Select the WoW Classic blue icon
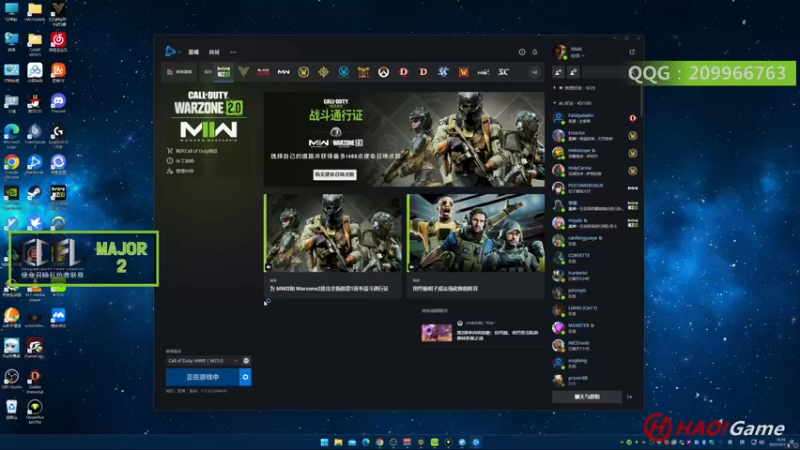Image resolution: width=800 pixels, height=450 pixels. [x=343, y=72]
